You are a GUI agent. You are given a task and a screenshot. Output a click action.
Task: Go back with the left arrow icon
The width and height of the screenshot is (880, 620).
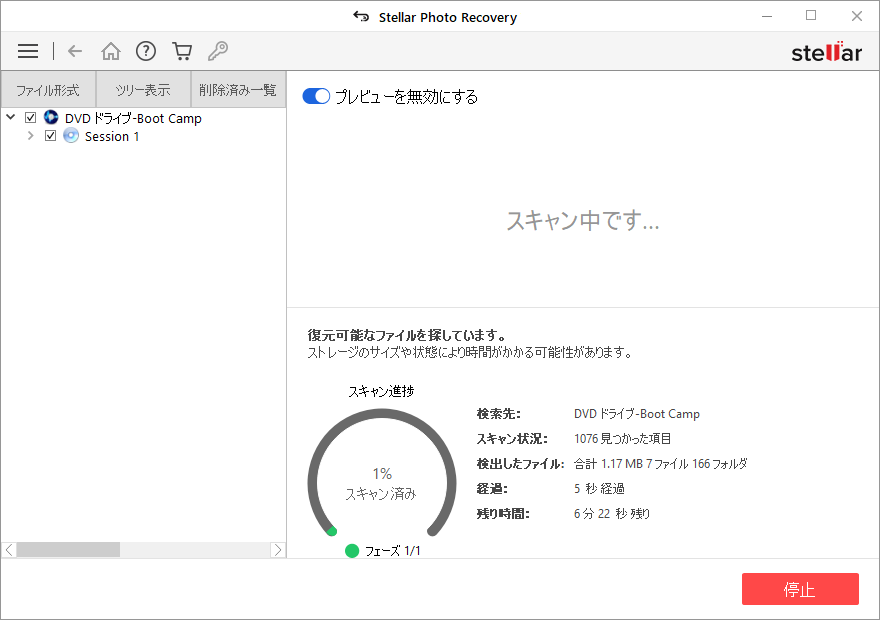pyautogui.click(x=75, y=51)
